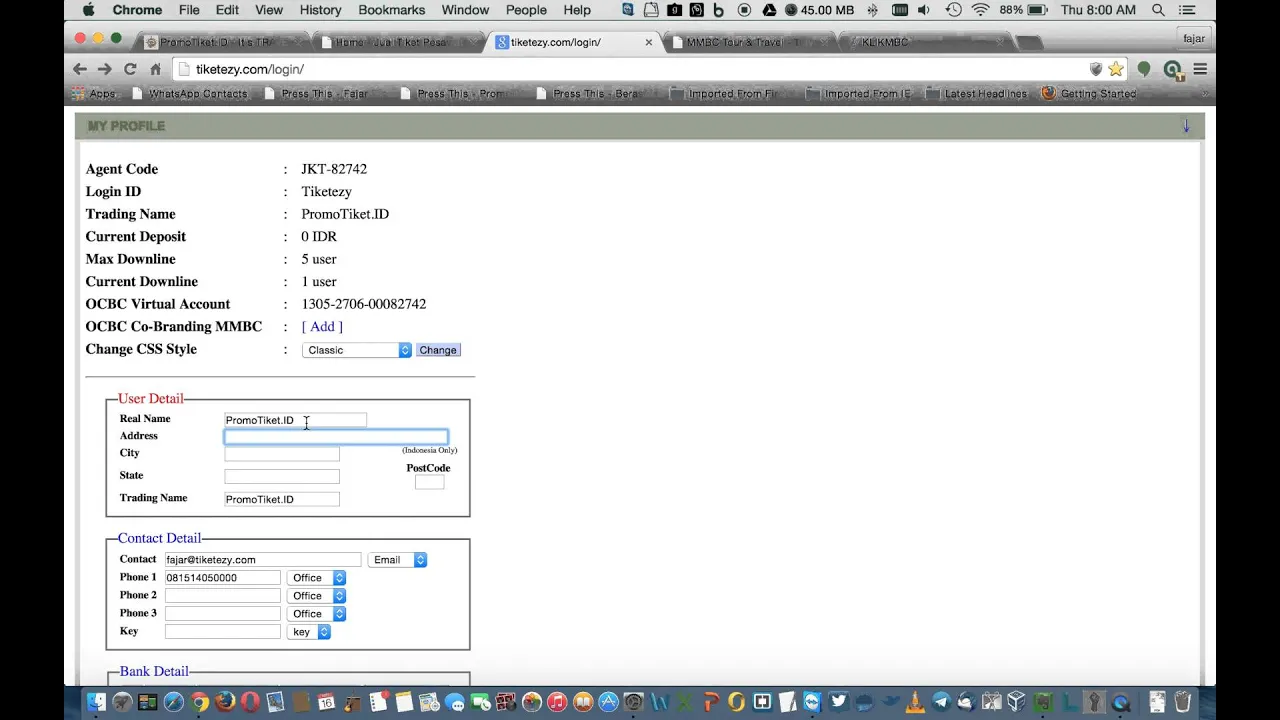Click the browser forward arrow
Viewport: 1280px width, 720px height.
pos(104,69)
